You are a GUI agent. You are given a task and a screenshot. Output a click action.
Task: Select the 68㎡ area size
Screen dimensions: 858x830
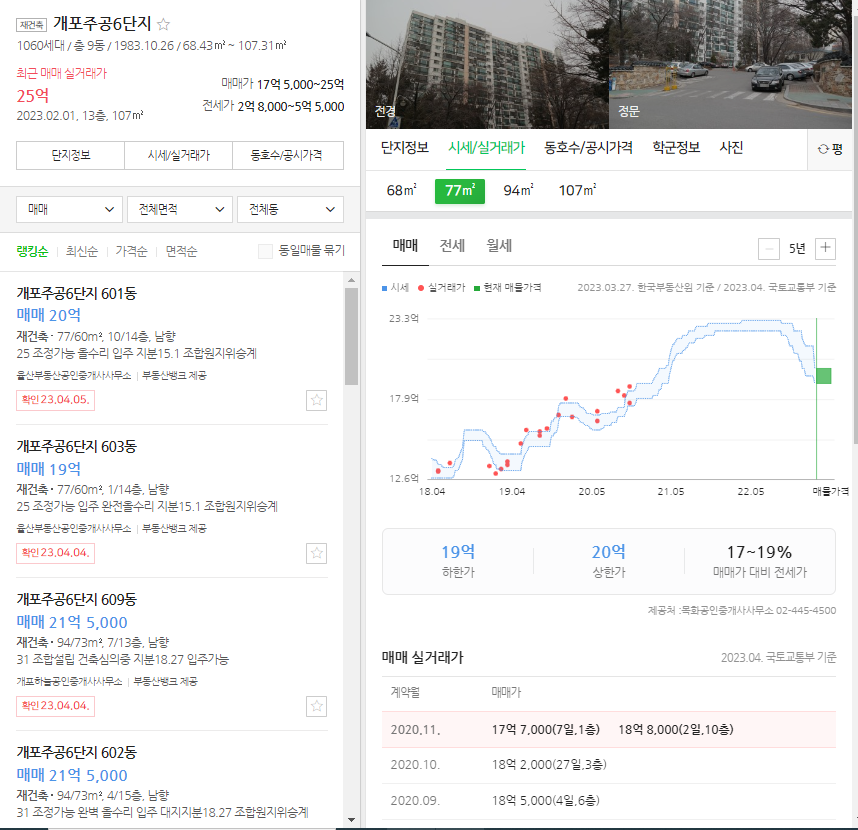tap(401, 190)
